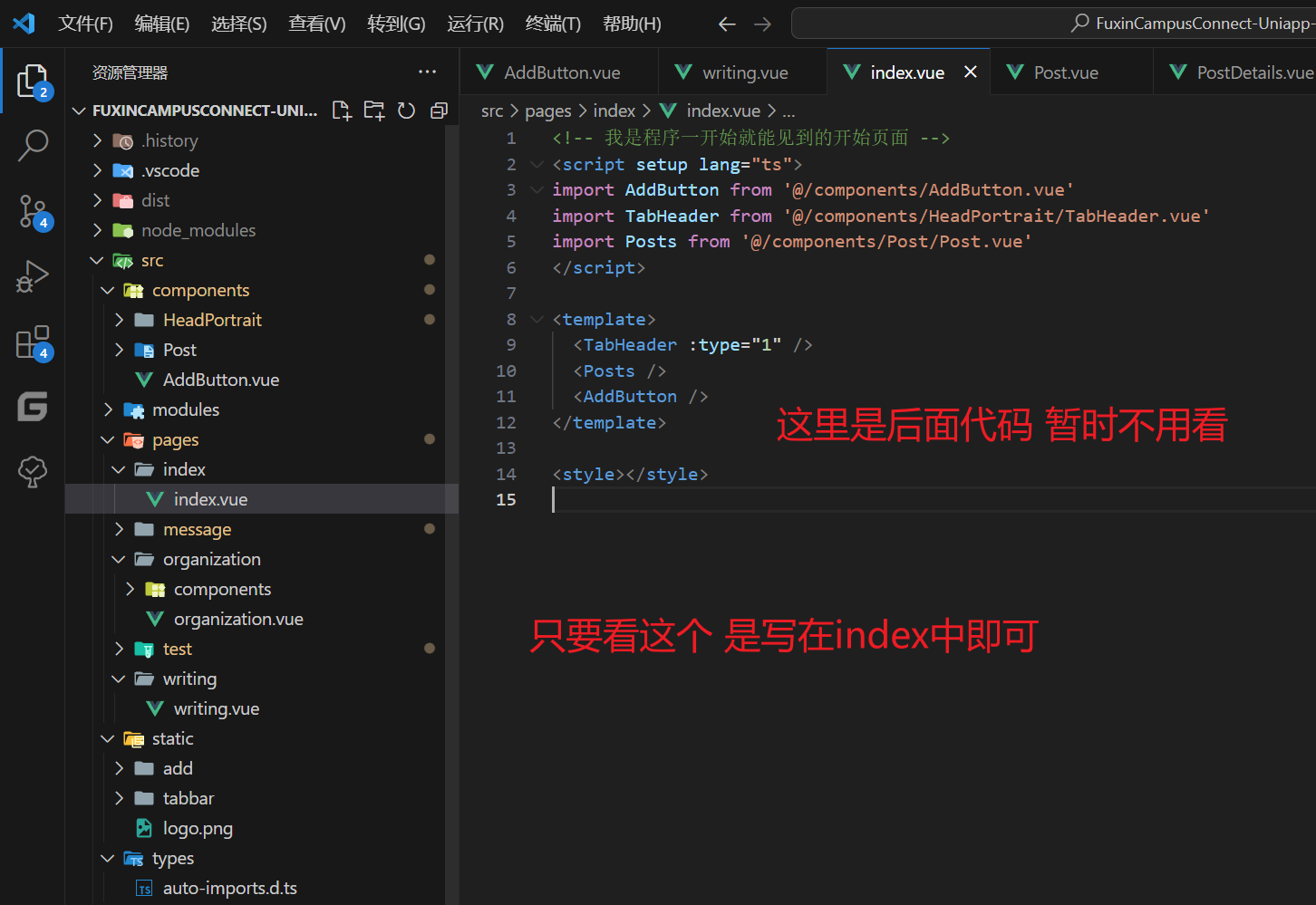The height and width of the screenshot is (905, 1316).
Task: Collapse all folders in explorer
Action: coord(439,111)
